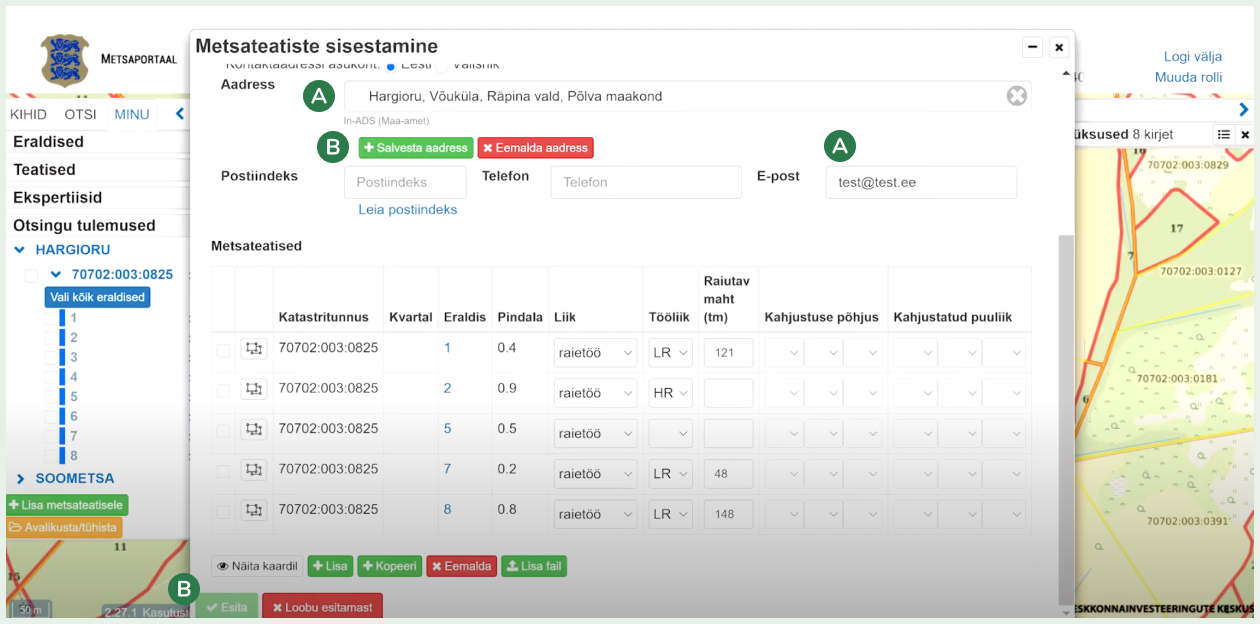Click empty Raiutav maht field in Eraldis 2 row
The height and width of the screenshot is (624, 1260).
pos(728,393)
